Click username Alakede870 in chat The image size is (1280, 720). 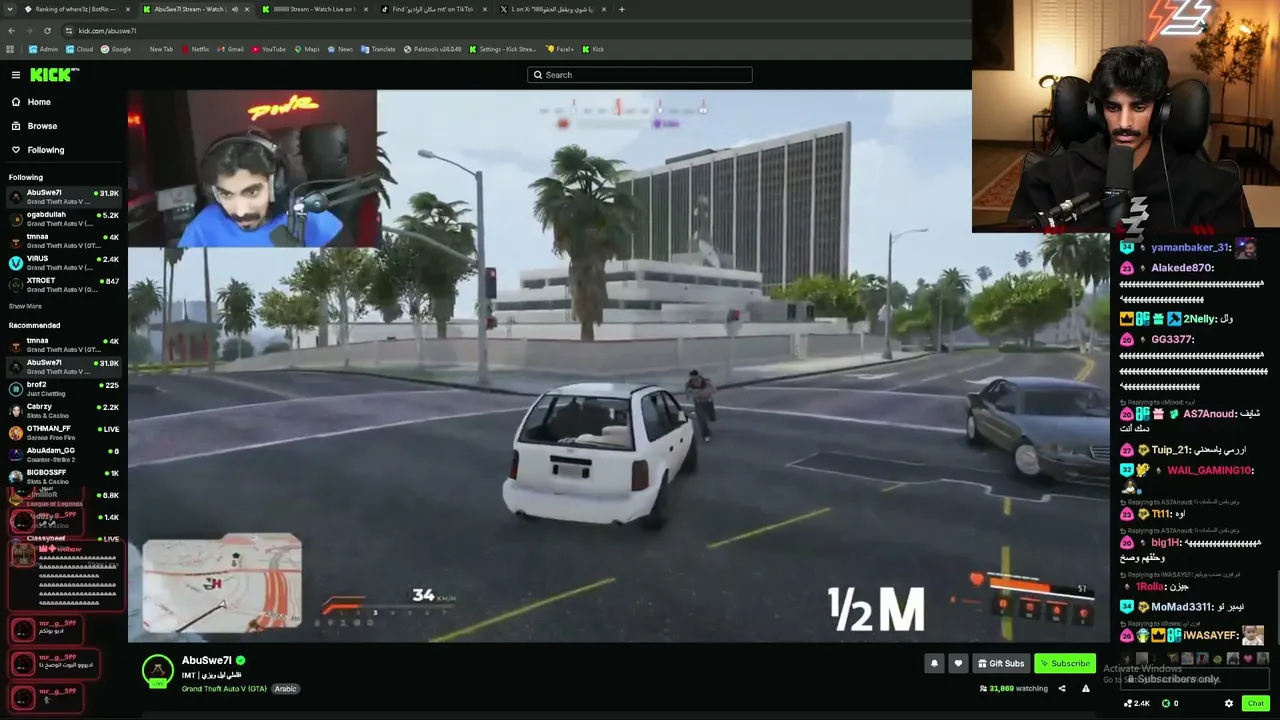point(1181,268)
